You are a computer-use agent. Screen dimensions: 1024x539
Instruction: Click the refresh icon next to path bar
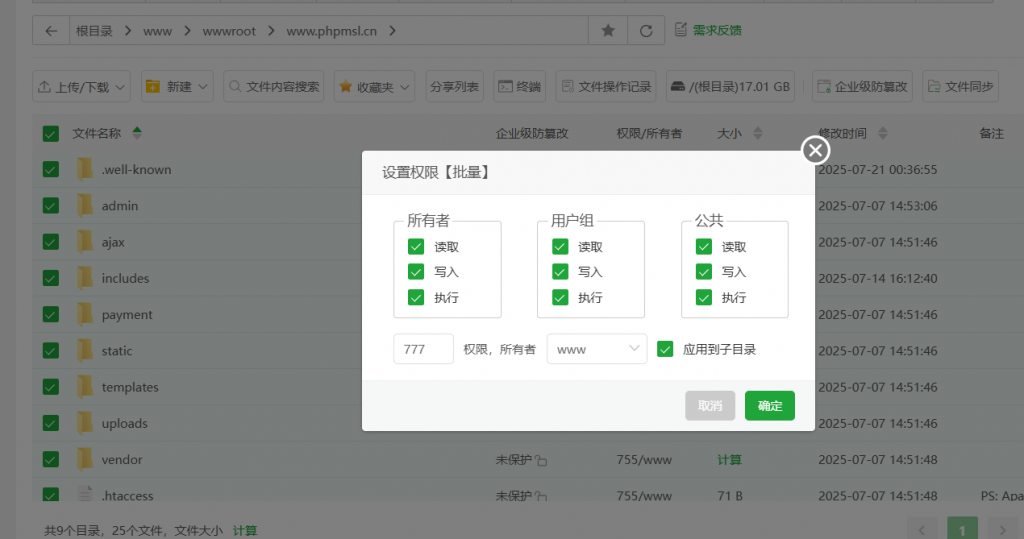[x=646, y=31]
